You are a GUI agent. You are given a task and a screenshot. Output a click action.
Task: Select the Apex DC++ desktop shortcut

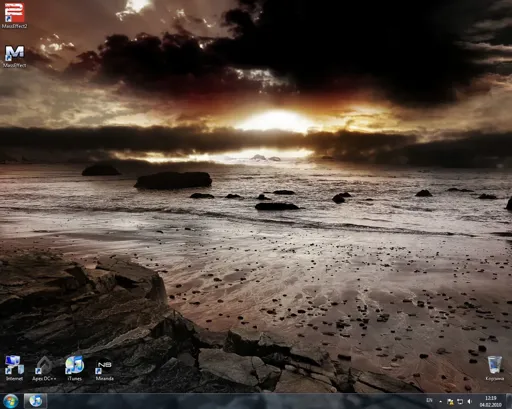44,368
